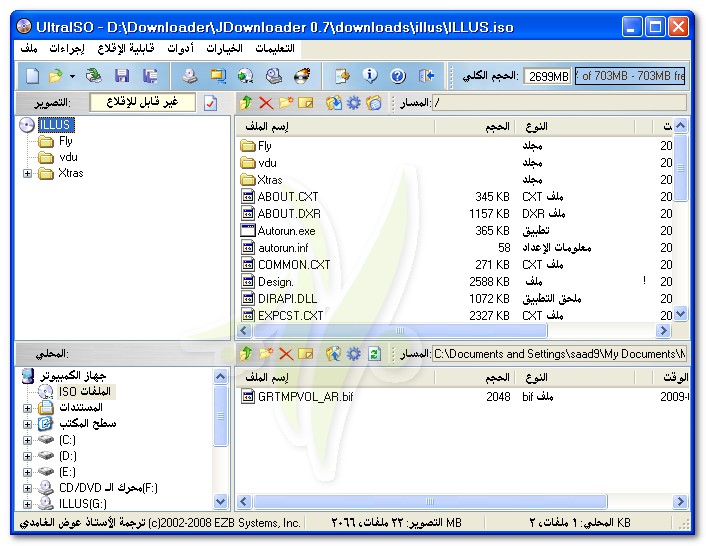Expand the ILLUS(G:) drive node
This screenshot has width=706, height=546.
[27, 504]
